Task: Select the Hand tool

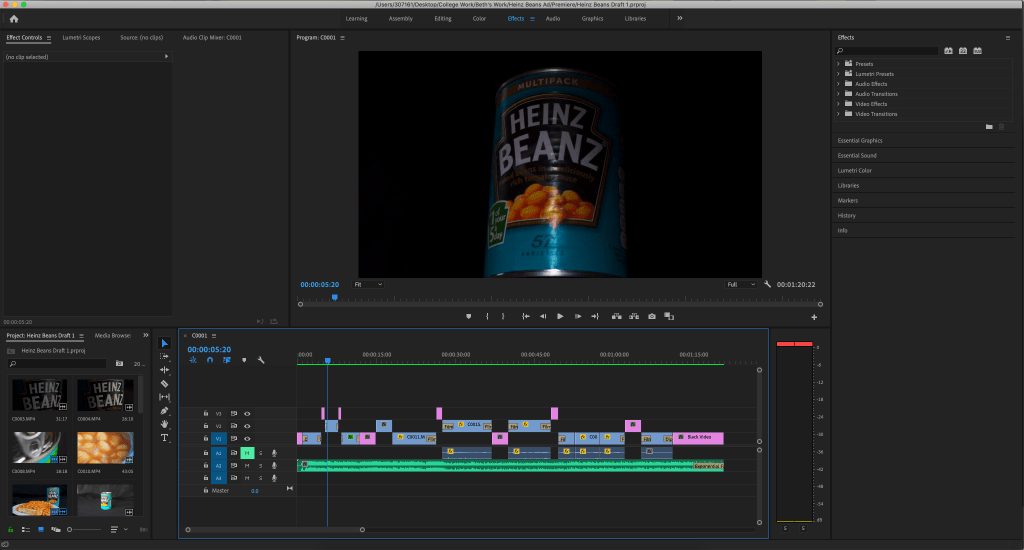Action: (165, 424)
